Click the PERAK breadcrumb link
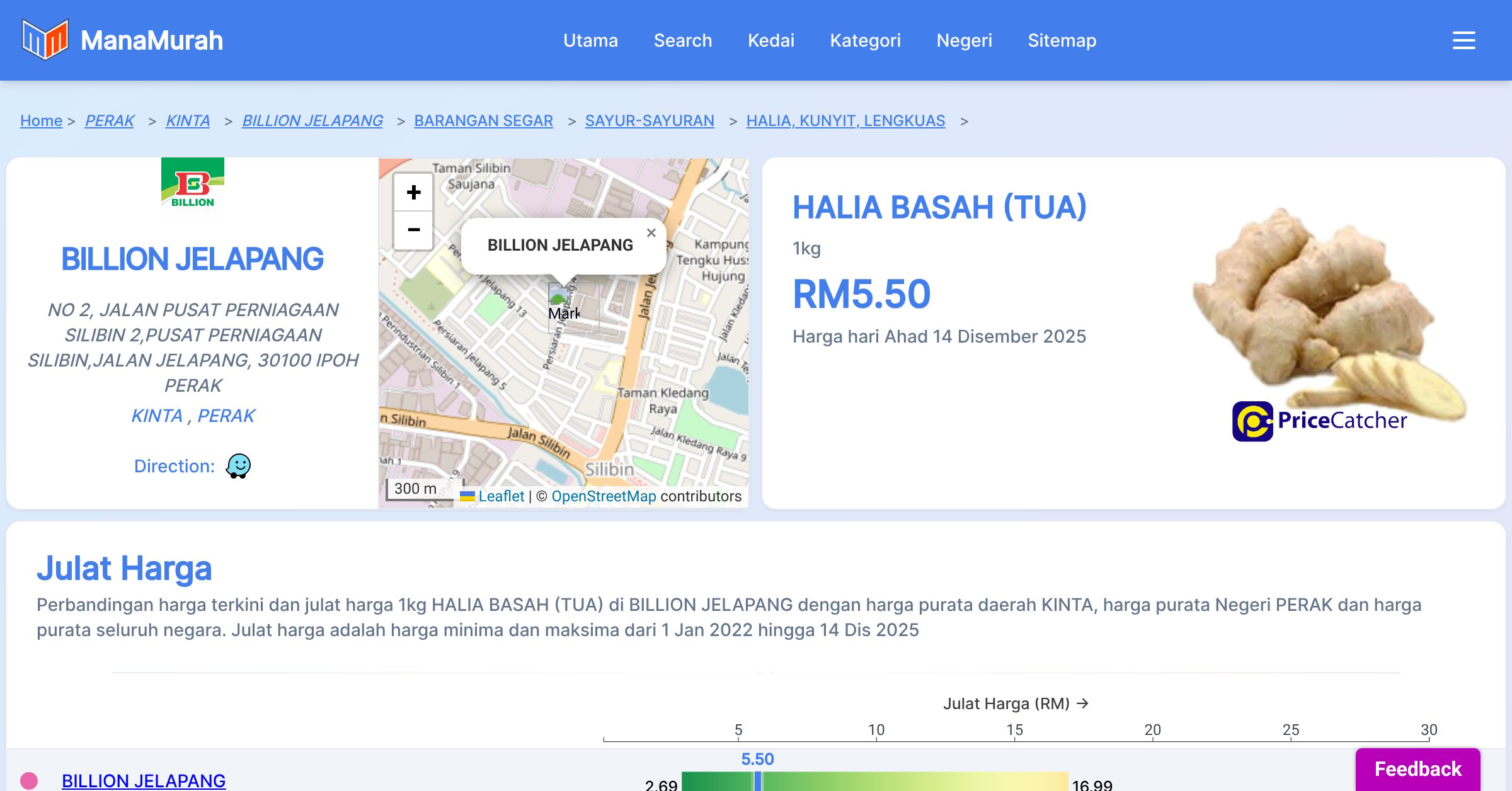 click(110, 120)
